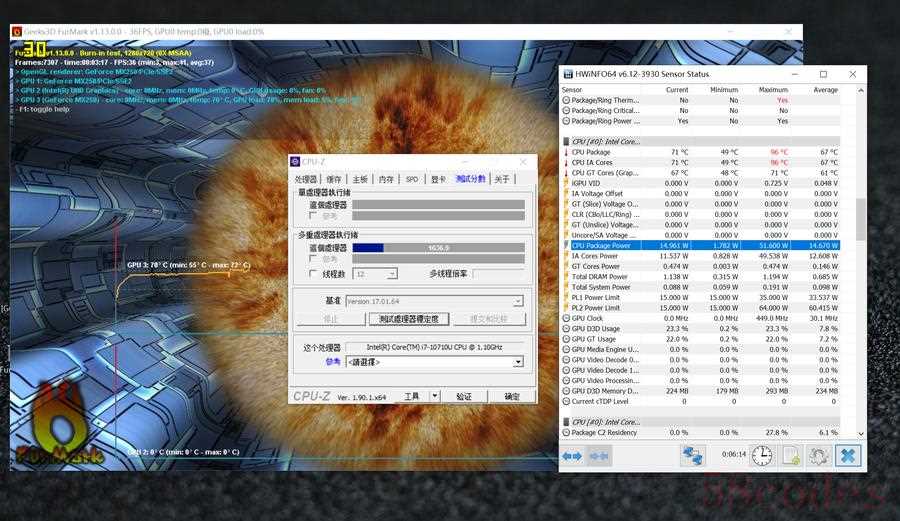Enable the 参考 checkbox under single-thread bench

313,215
